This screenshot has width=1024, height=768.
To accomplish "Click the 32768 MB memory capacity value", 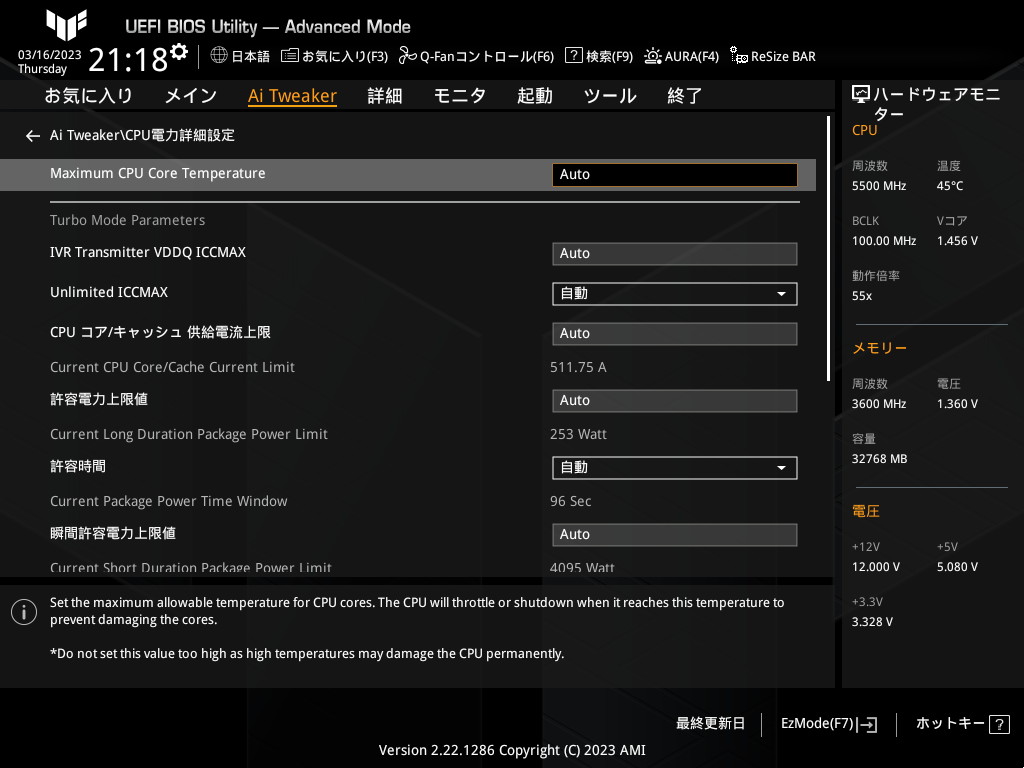I will [x=879, y=459].
